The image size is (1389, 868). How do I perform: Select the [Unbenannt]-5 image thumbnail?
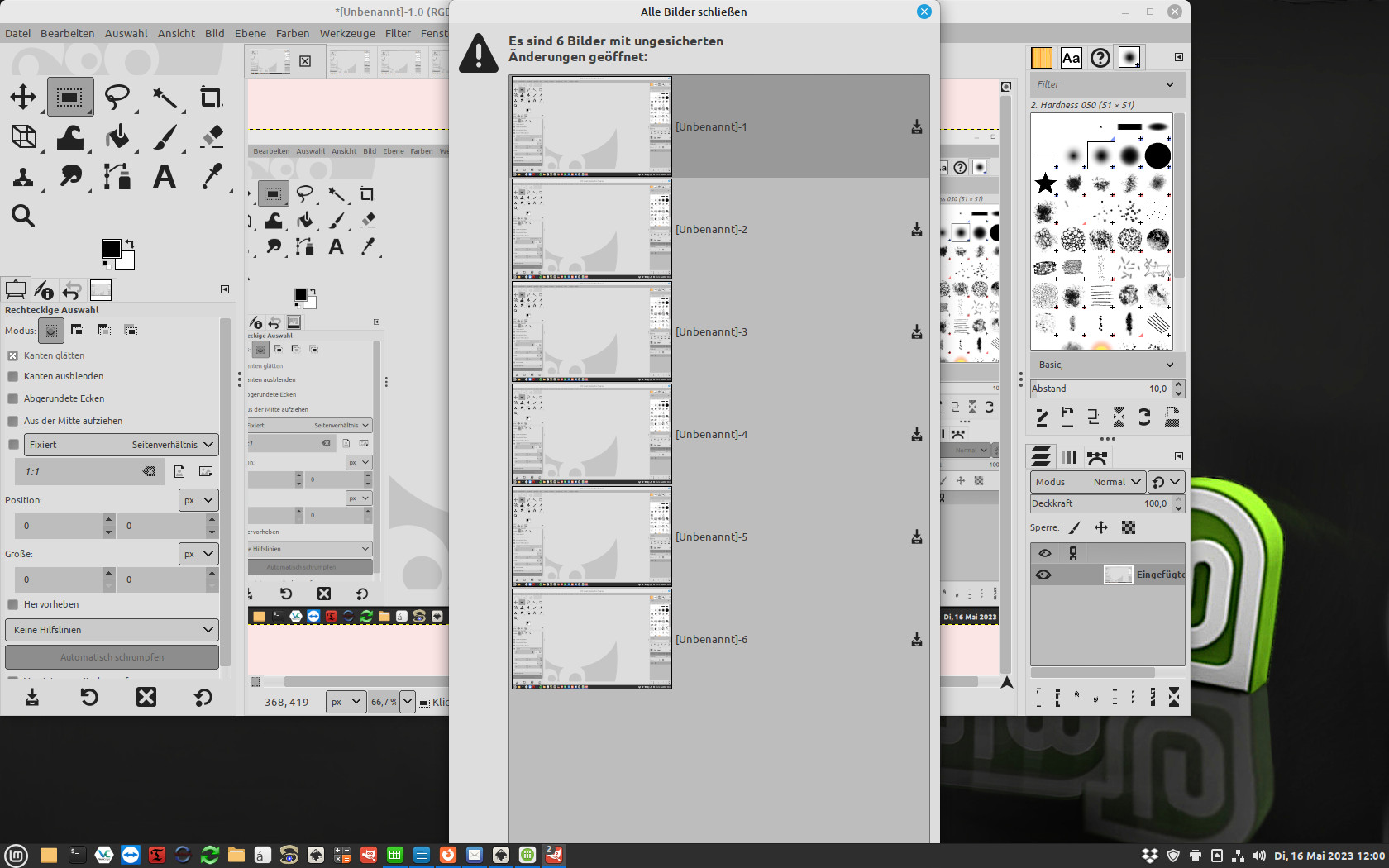(x=591, y=537)
